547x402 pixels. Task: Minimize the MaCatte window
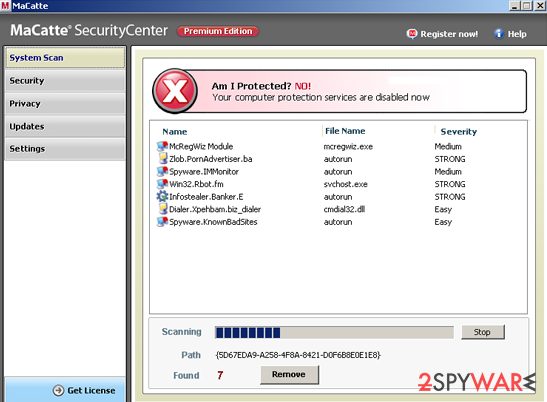tap(515, 6)
